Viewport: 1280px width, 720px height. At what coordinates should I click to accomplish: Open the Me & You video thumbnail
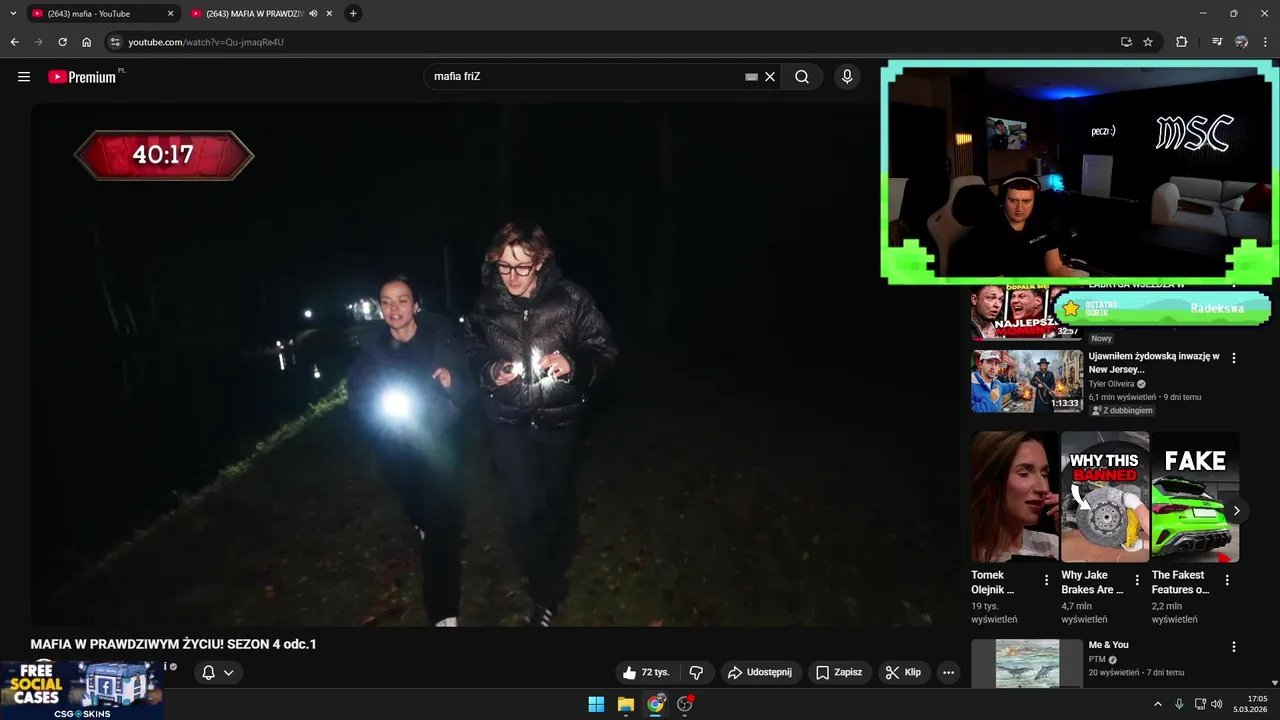pyautogui.click(x=1027, y=664)
